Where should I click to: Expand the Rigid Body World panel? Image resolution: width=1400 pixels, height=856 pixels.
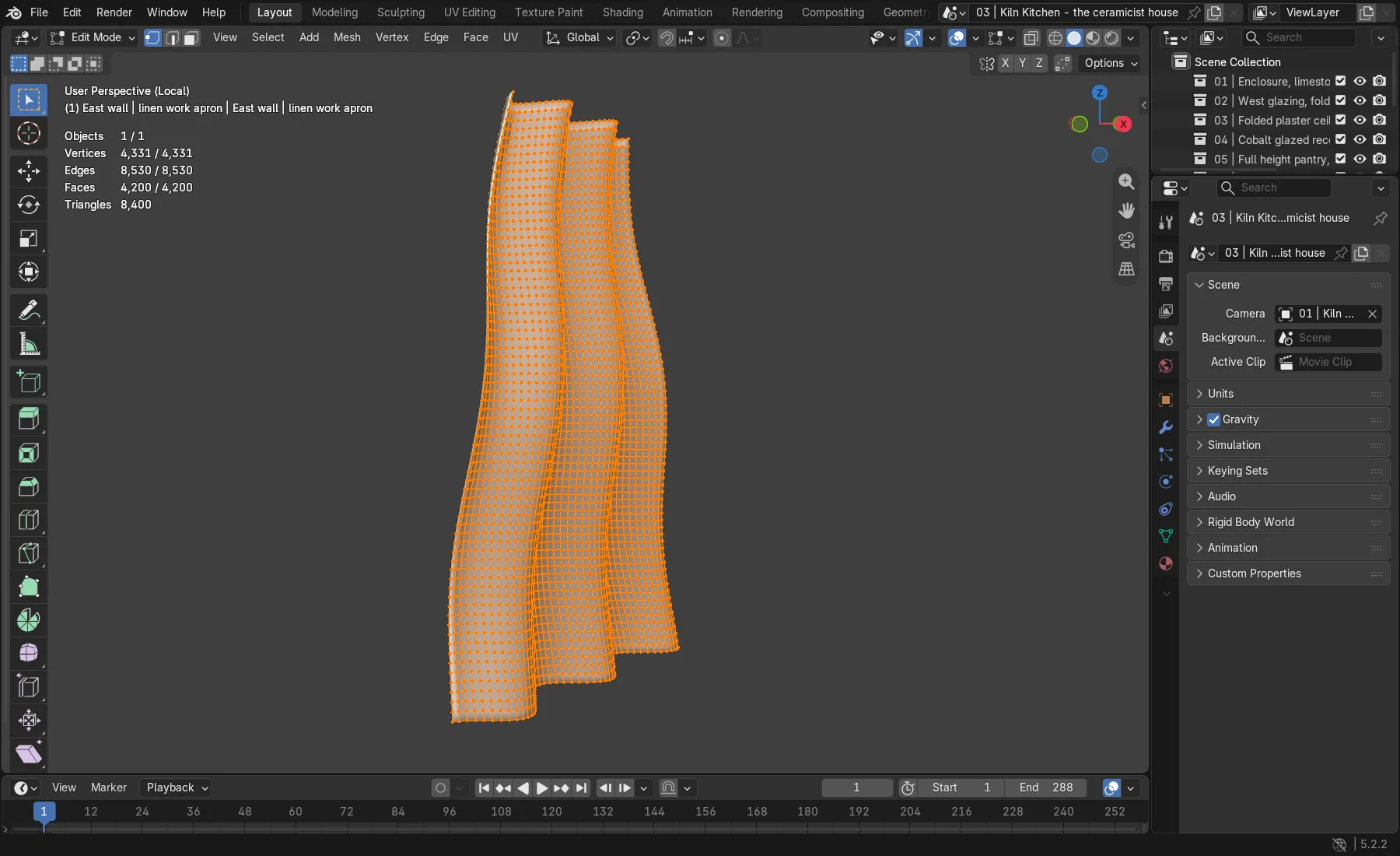pyautogui.click(x=1288, y=522)
